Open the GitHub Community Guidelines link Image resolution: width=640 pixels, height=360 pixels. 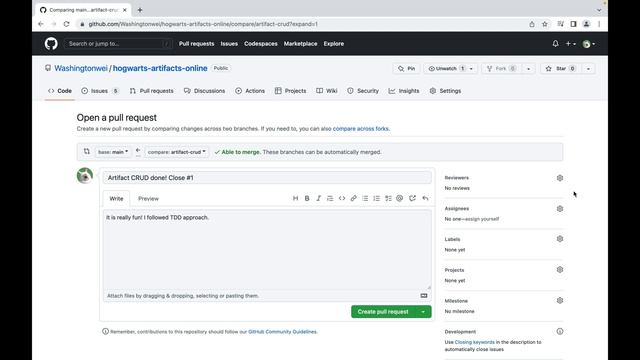coord(282,332)
